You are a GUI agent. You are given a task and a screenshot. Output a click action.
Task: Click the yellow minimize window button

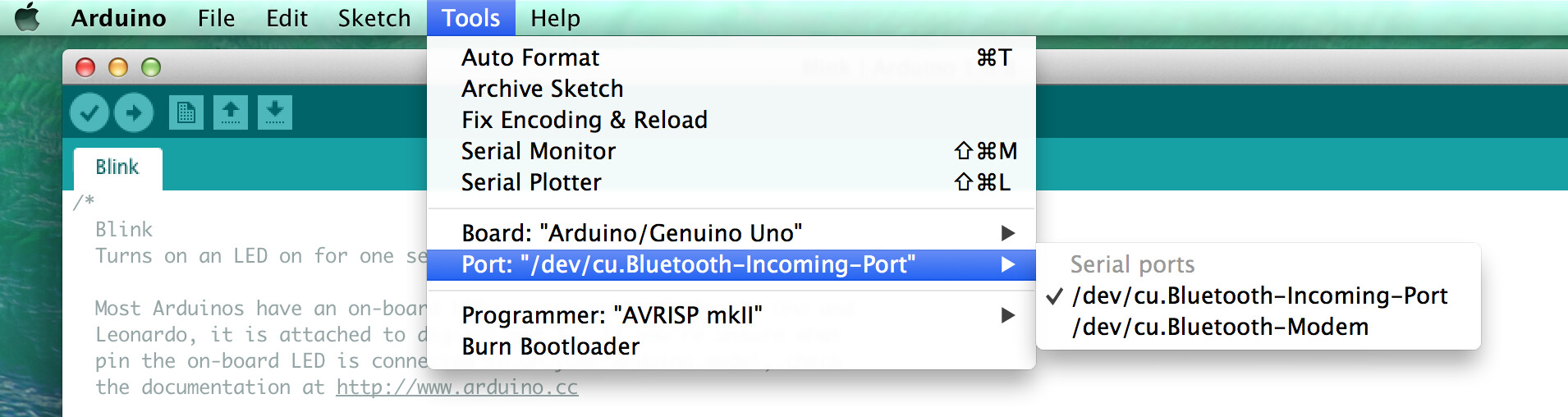click(x=118, y=67)
